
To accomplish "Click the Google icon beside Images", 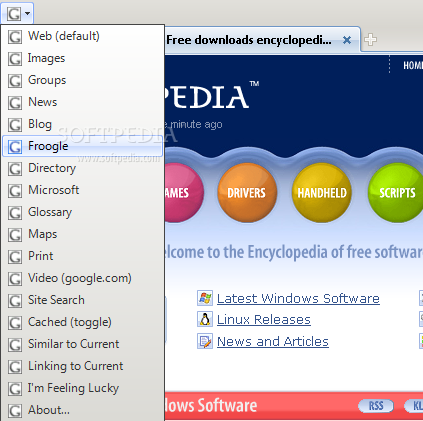I will click(15, 59).
